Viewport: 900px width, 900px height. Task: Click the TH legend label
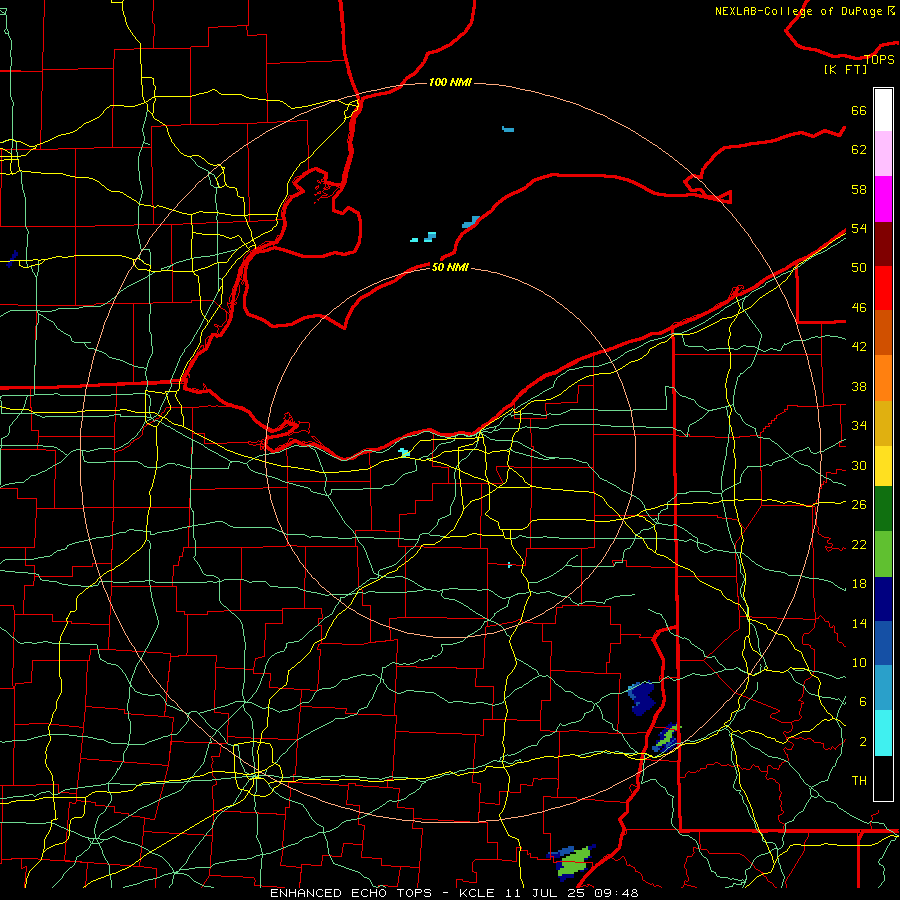(859, 781)
